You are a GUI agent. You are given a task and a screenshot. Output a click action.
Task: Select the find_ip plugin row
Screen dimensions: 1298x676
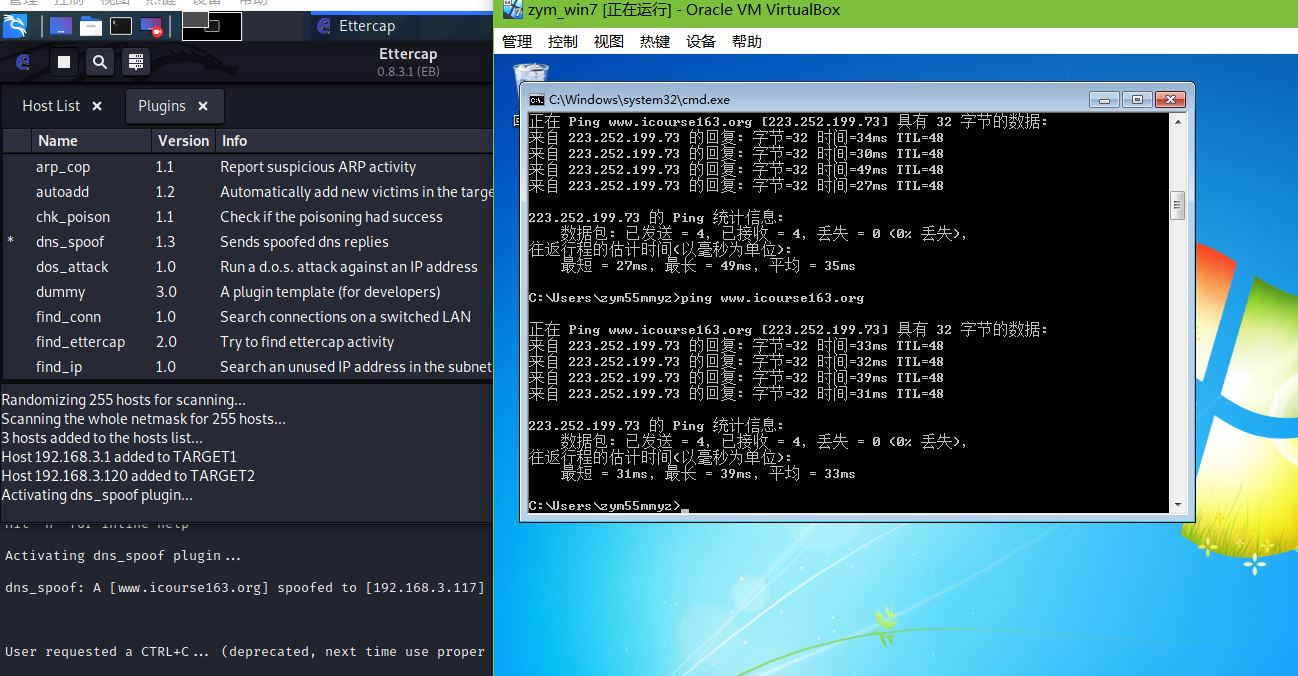tap(247, 367)
